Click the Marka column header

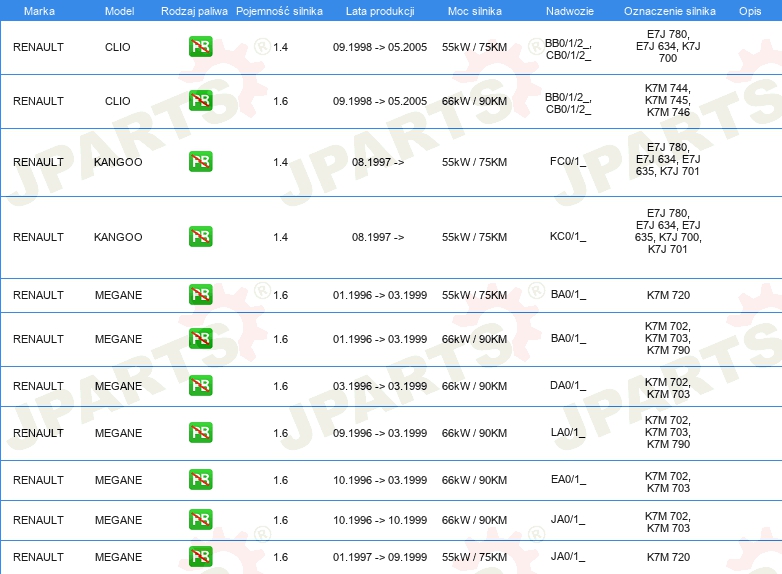pos(39,11)
